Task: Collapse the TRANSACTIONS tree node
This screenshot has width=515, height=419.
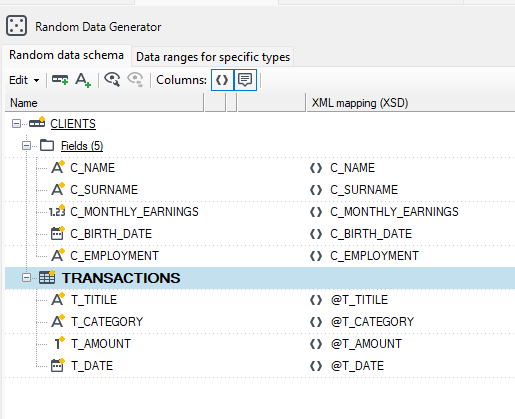Action: pyautogui.click(x=26, y=278)
